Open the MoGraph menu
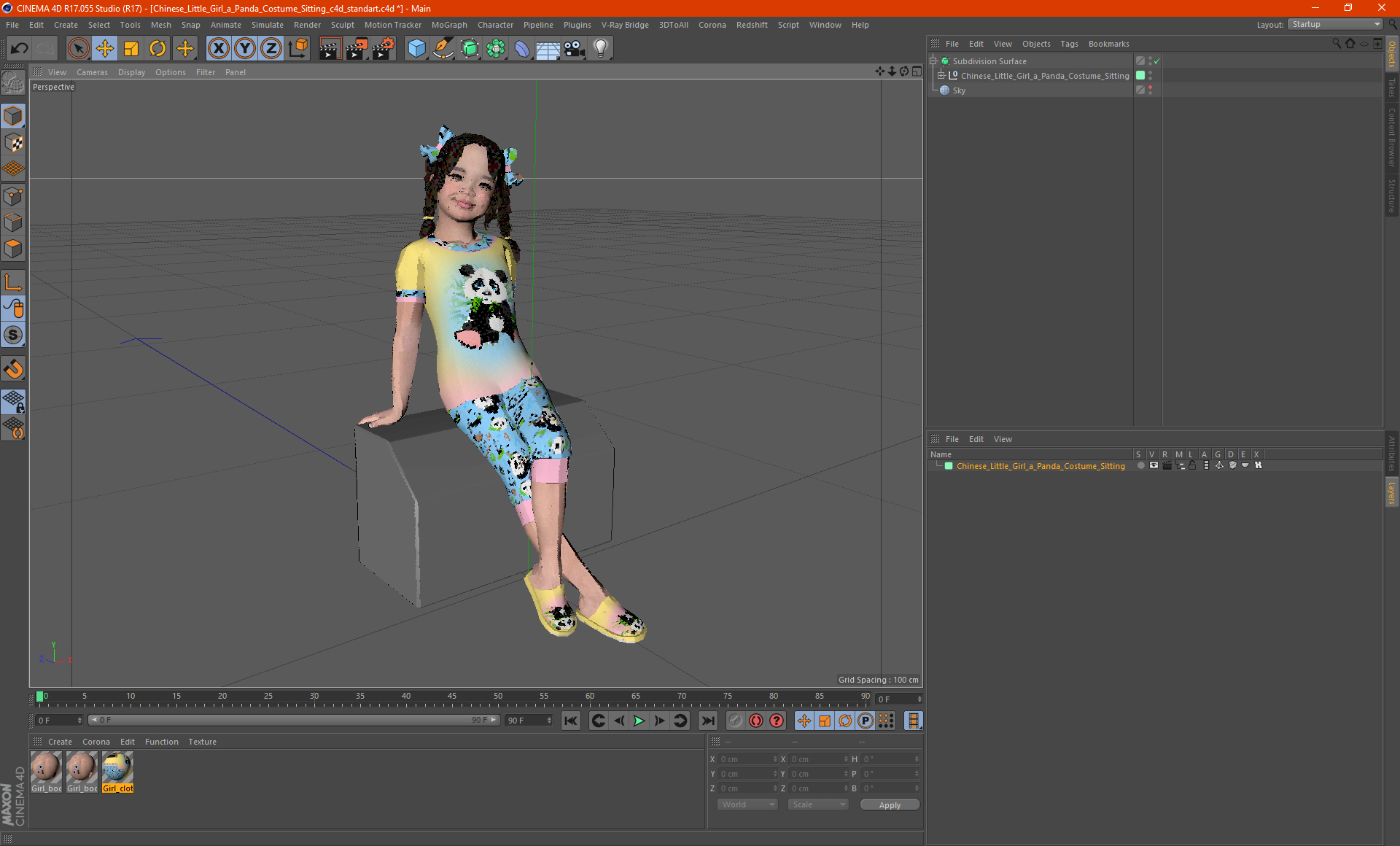 click(449, 25)
